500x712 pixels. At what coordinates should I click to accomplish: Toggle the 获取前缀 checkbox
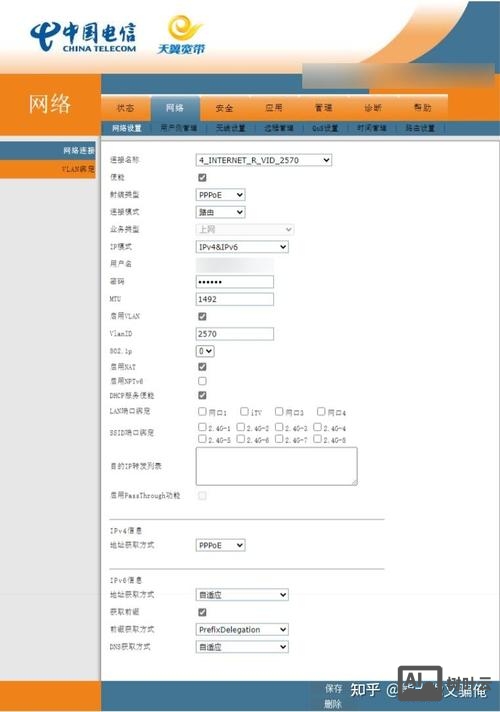coord(202,612)
